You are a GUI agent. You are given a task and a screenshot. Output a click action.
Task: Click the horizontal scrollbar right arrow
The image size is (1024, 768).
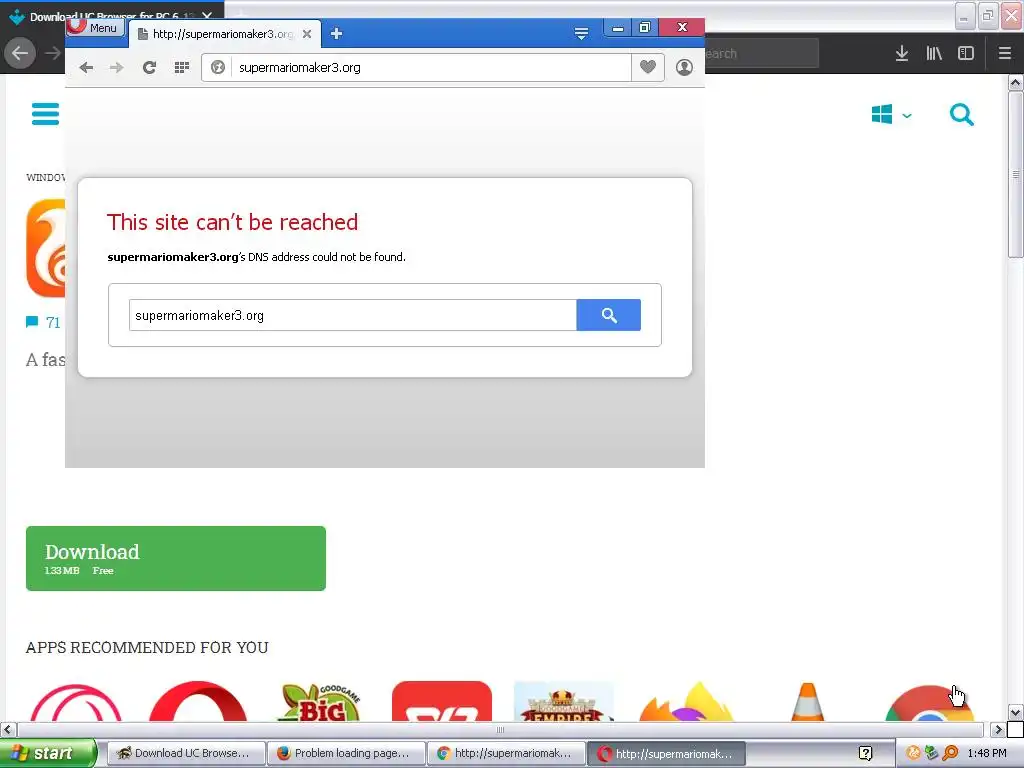[997, 729]
